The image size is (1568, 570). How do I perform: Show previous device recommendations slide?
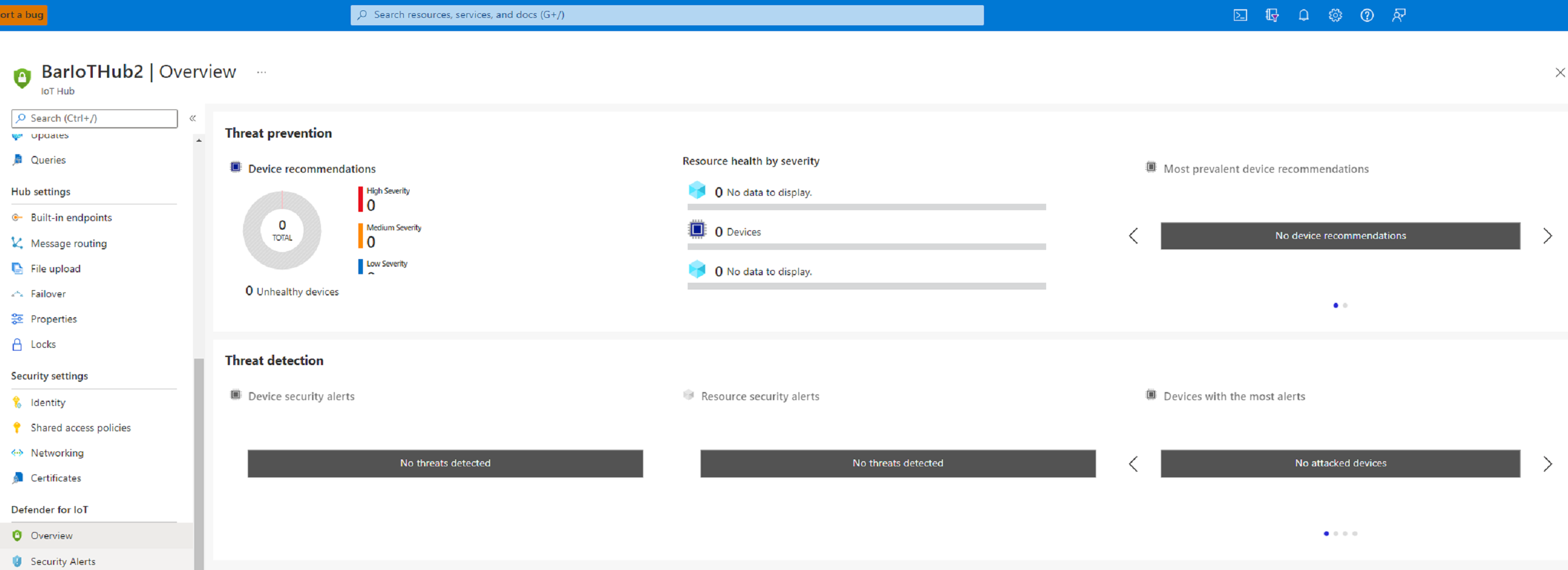1134,236
